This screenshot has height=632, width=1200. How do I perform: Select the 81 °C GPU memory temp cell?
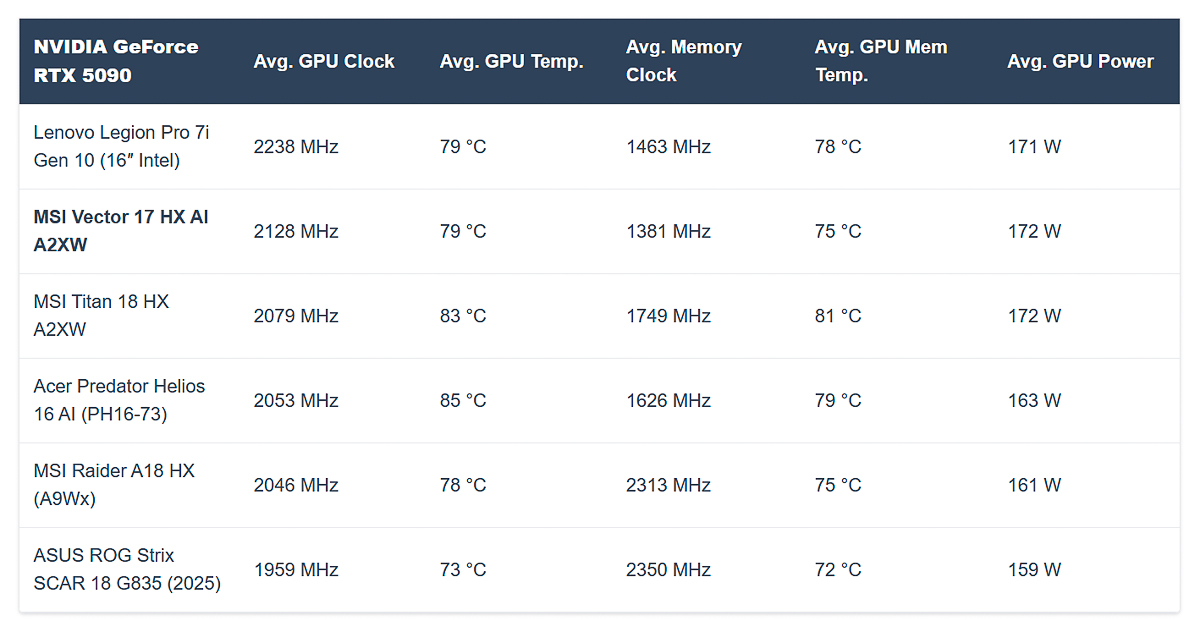pos(838,316)
